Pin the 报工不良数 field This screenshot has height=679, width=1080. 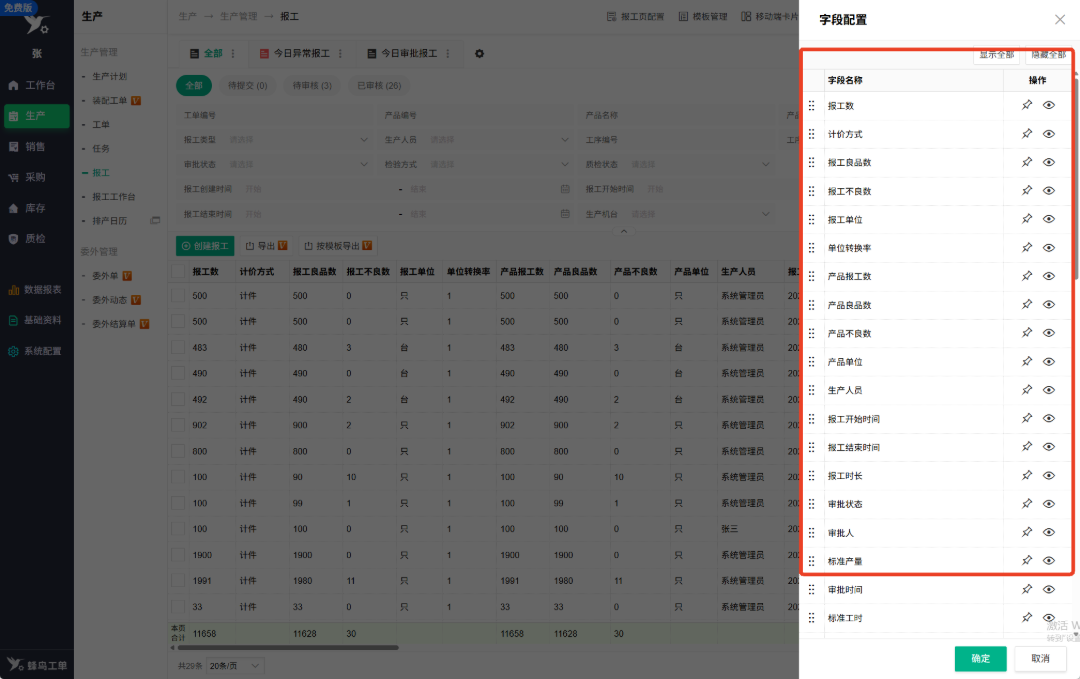pos(1026,191)
